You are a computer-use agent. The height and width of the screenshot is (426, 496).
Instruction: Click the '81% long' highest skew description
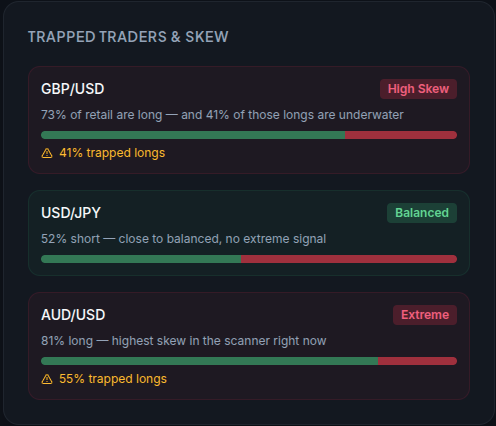coord(184,341)
